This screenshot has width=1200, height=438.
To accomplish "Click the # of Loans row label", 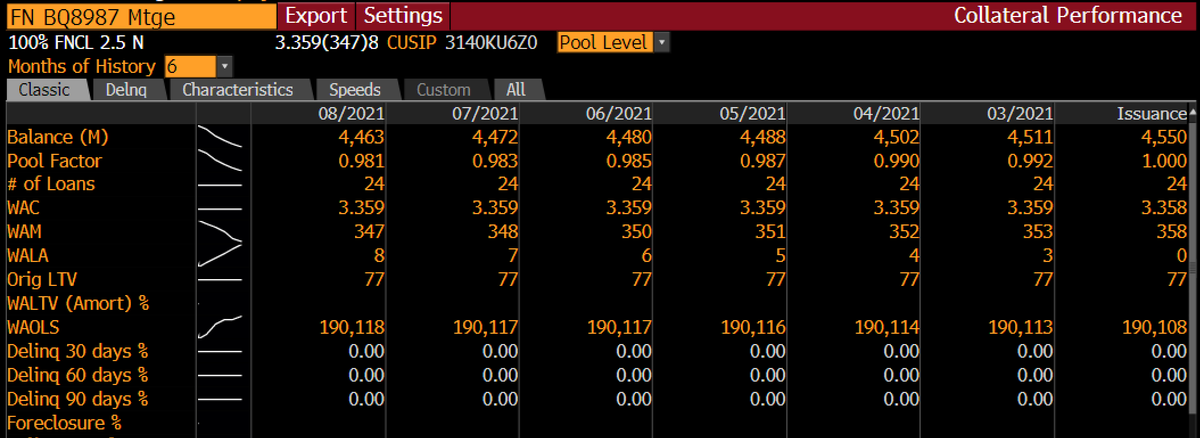I will click(x=51, y=185).
